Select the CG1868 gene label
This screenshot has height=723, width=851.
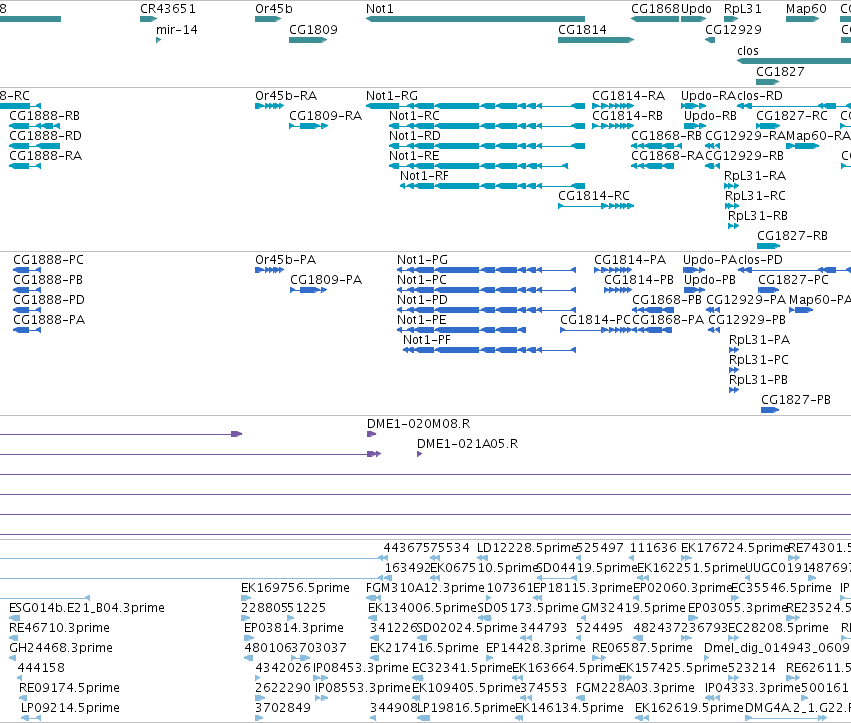(656, 9)
